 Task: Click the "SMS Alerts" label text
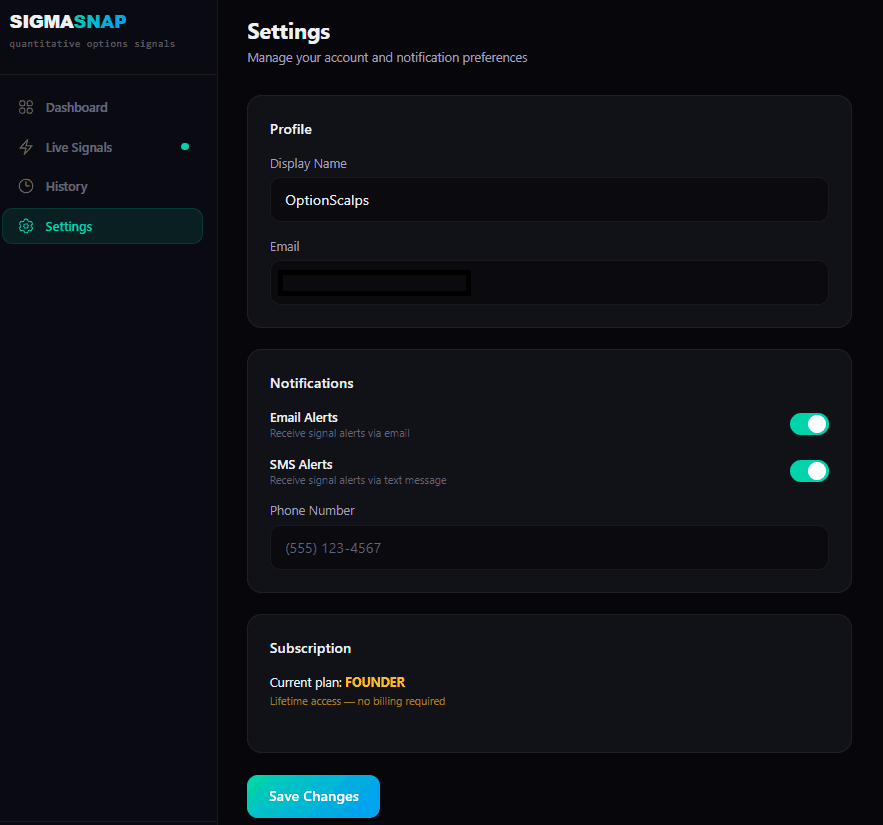[x=301, y=464]
